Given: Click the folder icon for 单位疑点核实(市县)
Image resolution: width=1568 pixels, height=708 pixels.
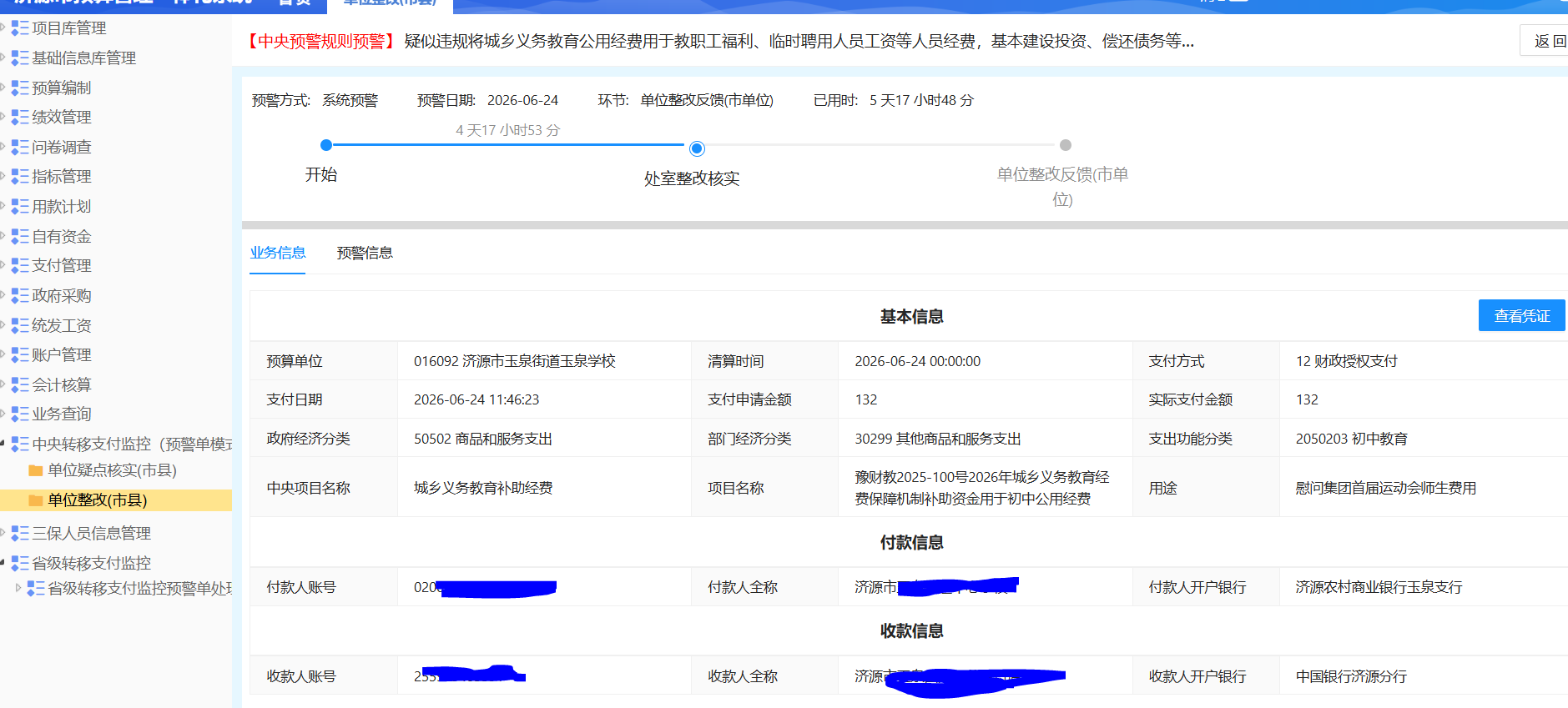Looking at the screenshot, I should (x=36, y=470).
